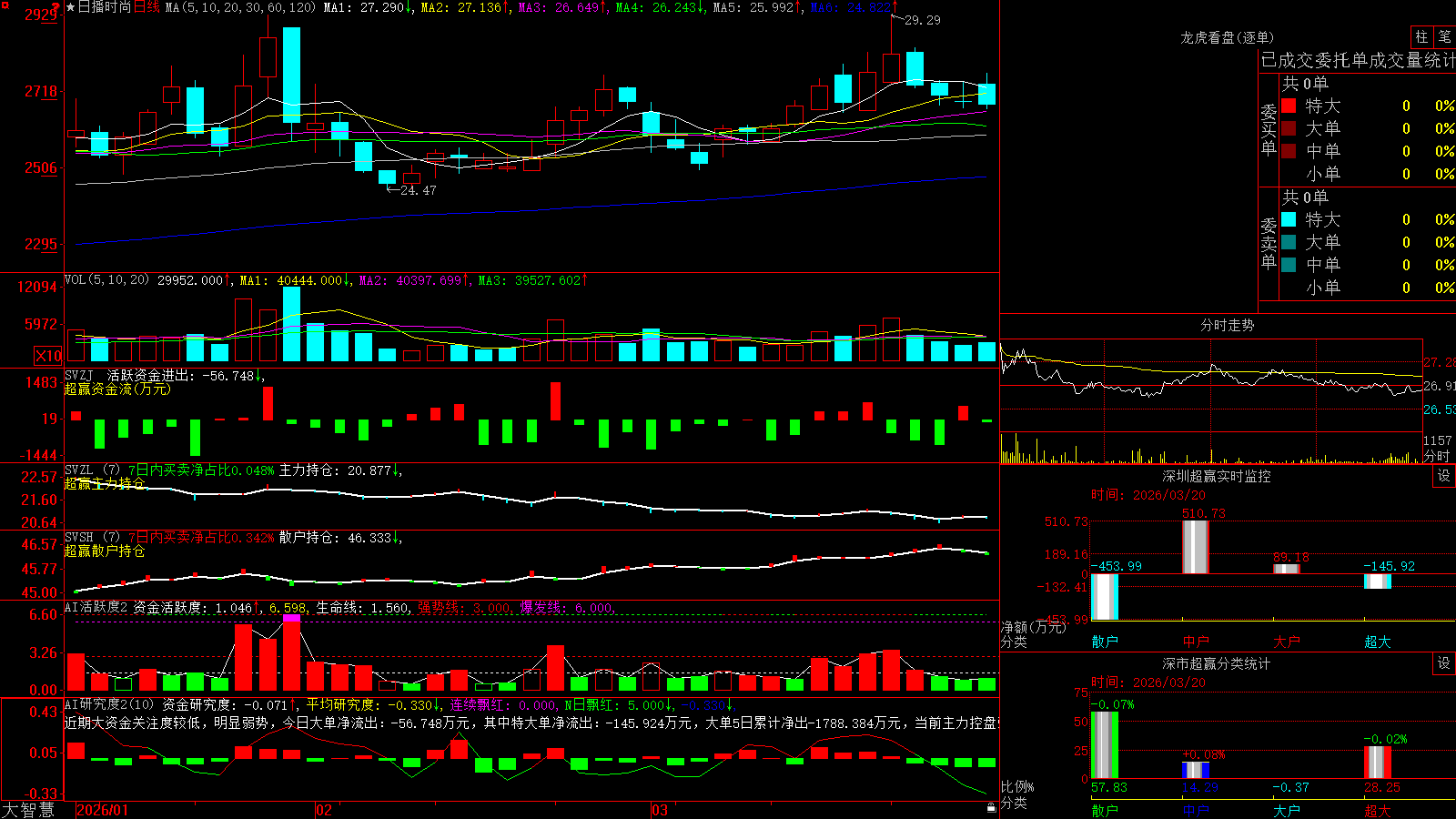Image resolution: width=1456 pixels, height=819 pixels.
Task: Click the 7日内买卖净占比0.048% label
Action: tap(201, 470)
